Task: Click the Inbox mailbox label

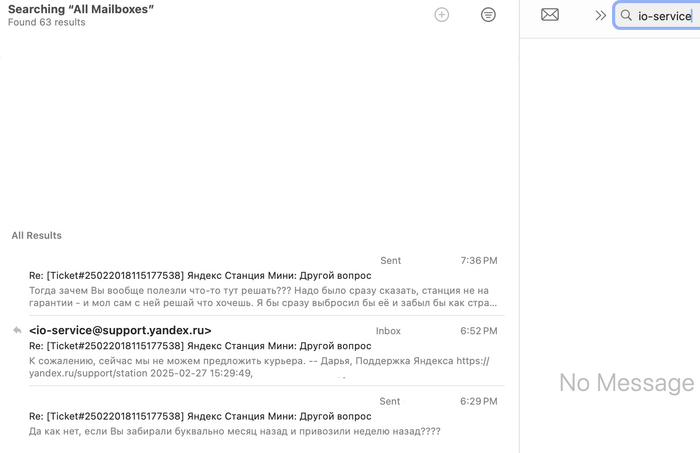Action: click(388, 331)
